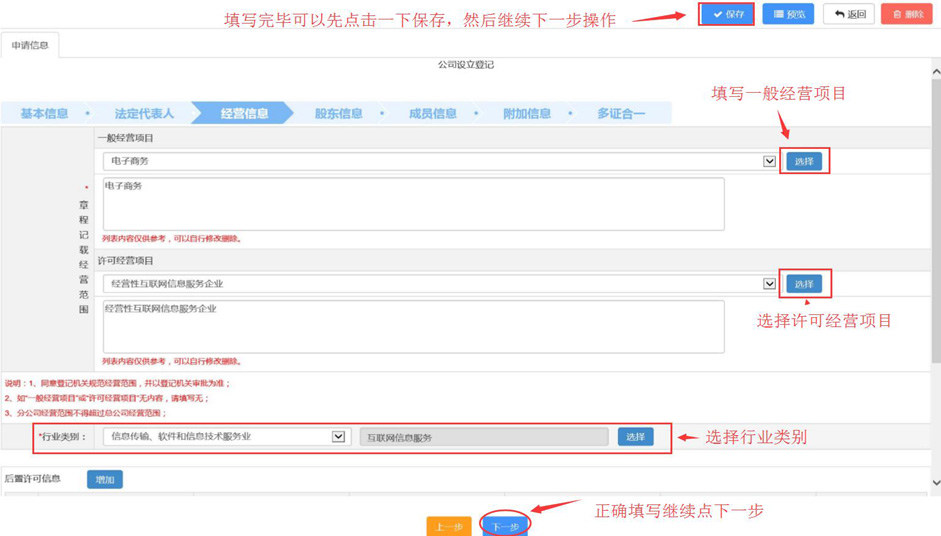This screenshot has height=536, width=941.
Task: Click the 增加 button for 后置许可信息
Action: click(x=104, y=480)
